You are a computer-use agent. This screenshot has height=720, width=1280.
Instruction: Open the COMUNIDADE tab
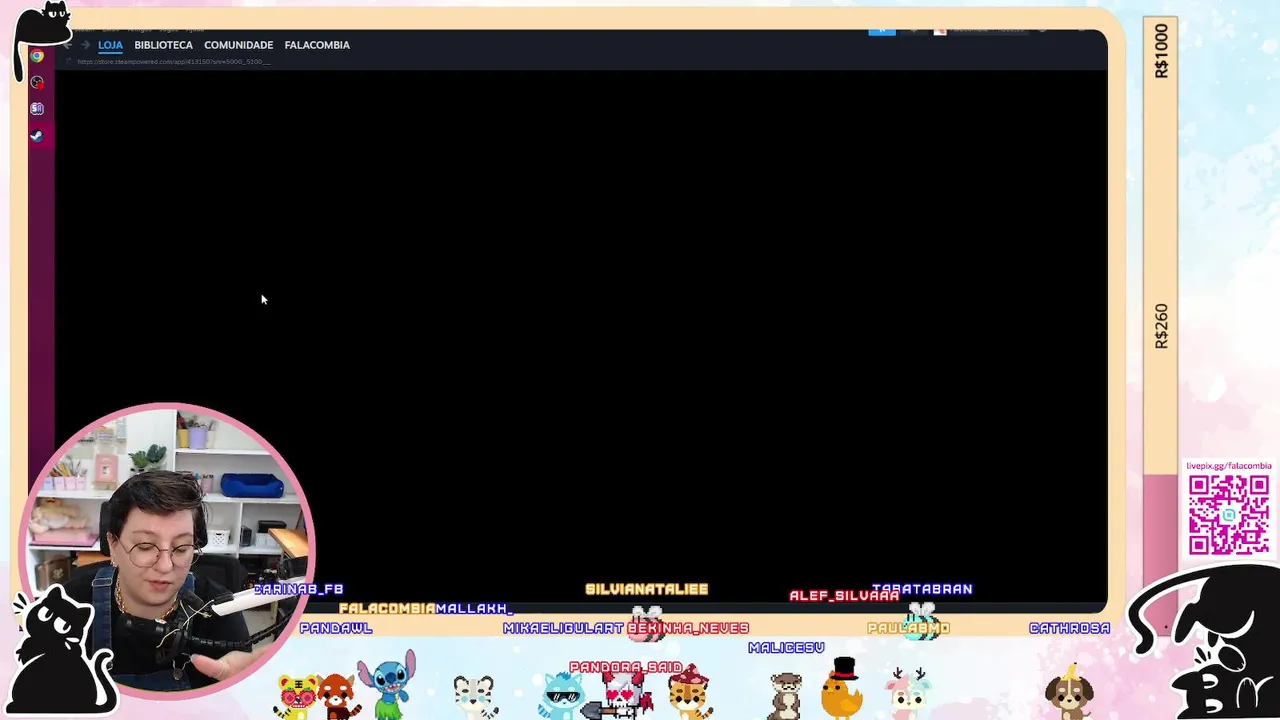pyautogui.click(x=238, y=45)
